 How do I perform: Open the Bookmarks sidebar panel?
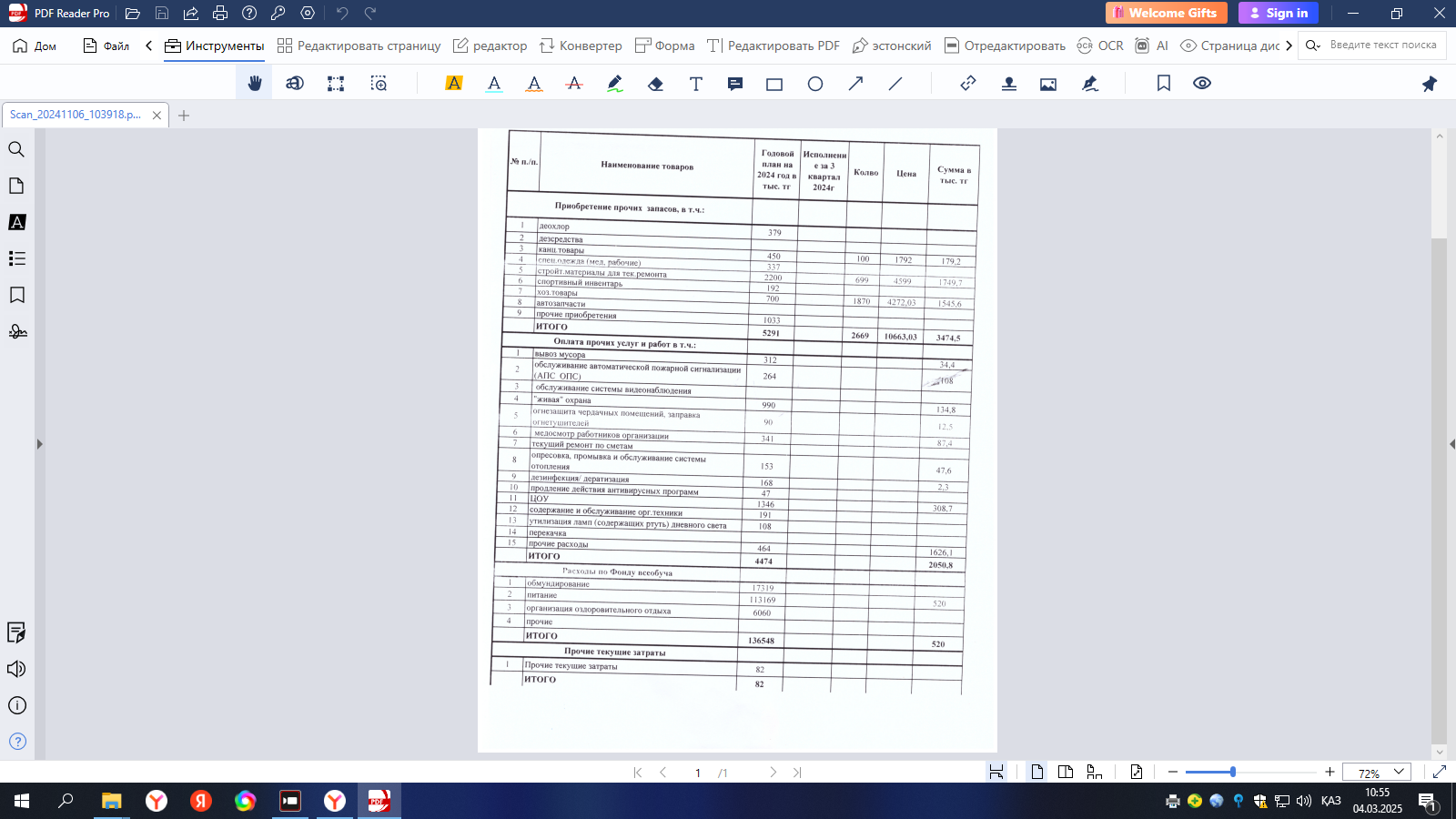[16, 295]
